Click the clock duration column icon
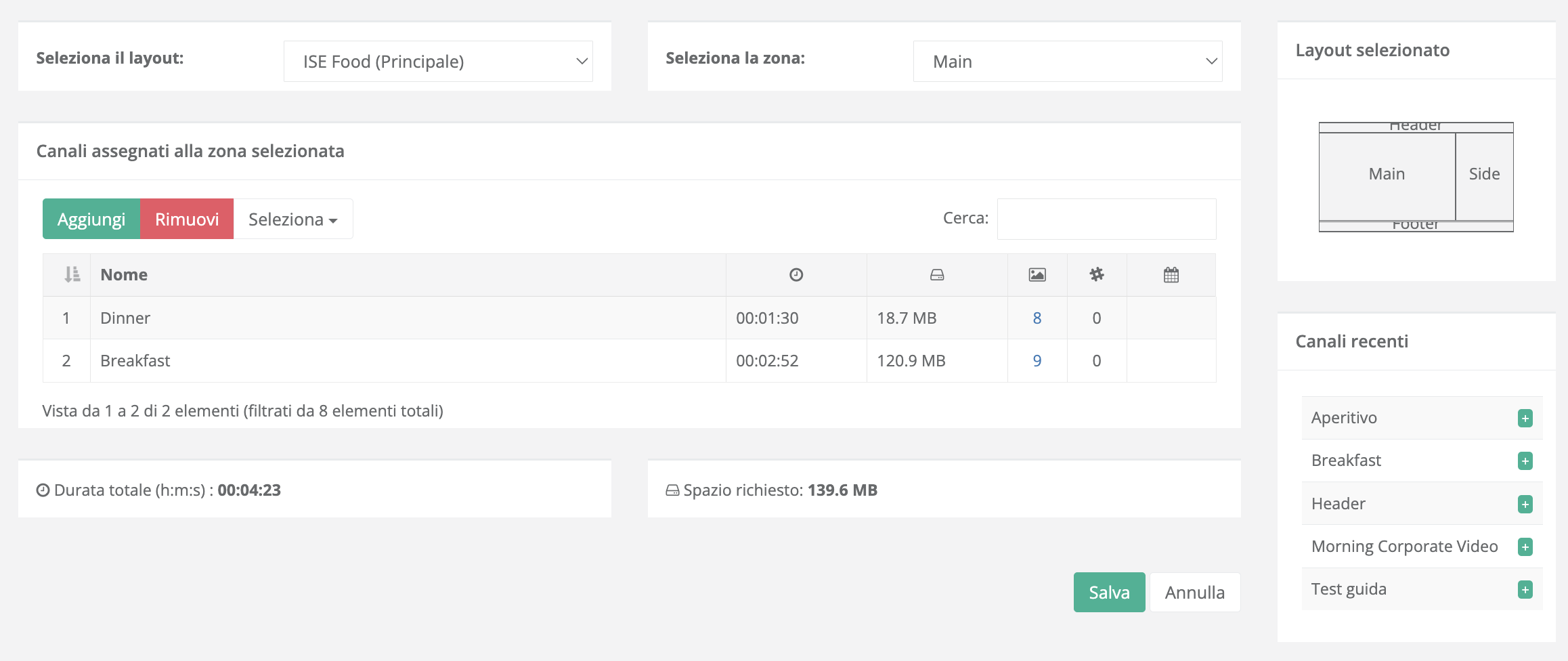The image size is (1568, 661). pos(796,274)
